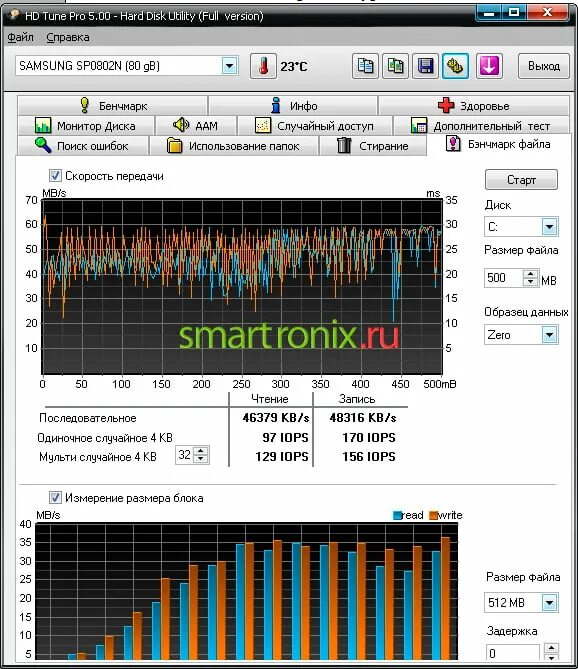Click the 46379 KB/s read value
The image size is (578, 669).
[x=276, y=418]
